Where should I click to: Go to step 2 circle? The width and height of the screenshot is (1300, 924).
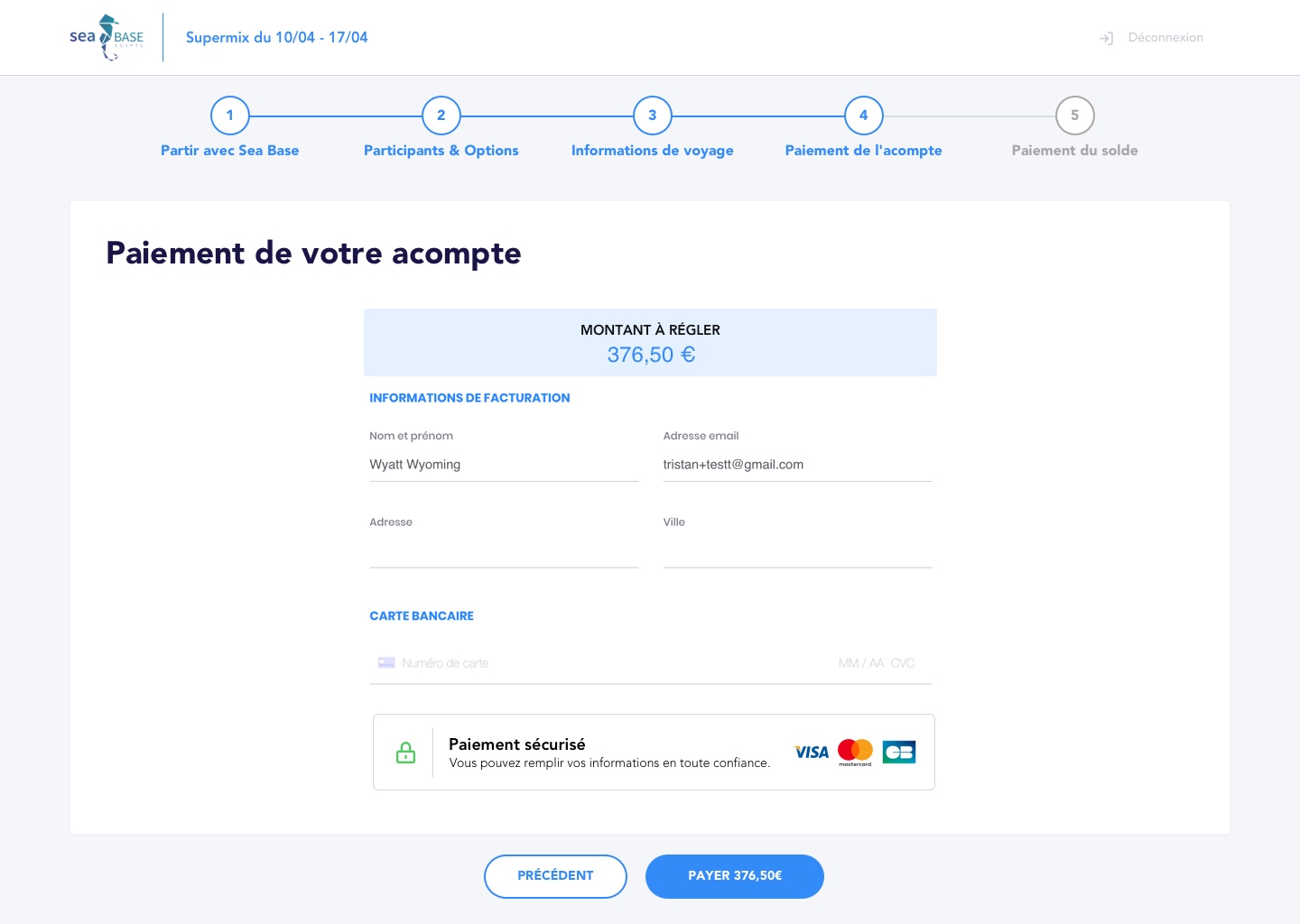pos(441,115)
